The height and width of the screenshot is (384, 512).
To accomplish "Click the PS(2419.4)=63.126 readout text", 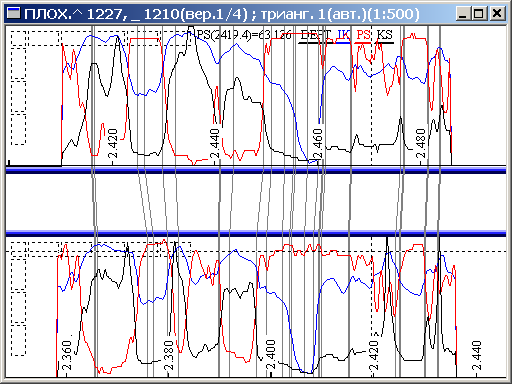I will pos(244,35).
